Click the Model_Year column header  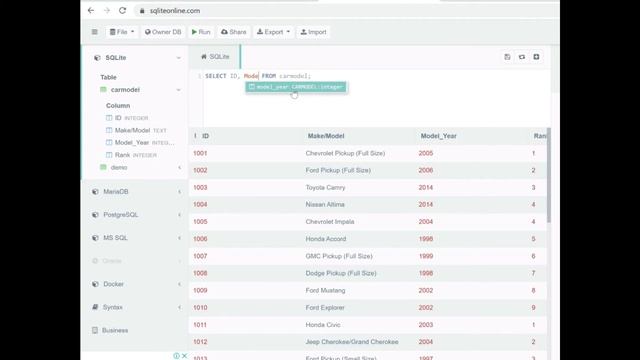[x=438, y=136]
